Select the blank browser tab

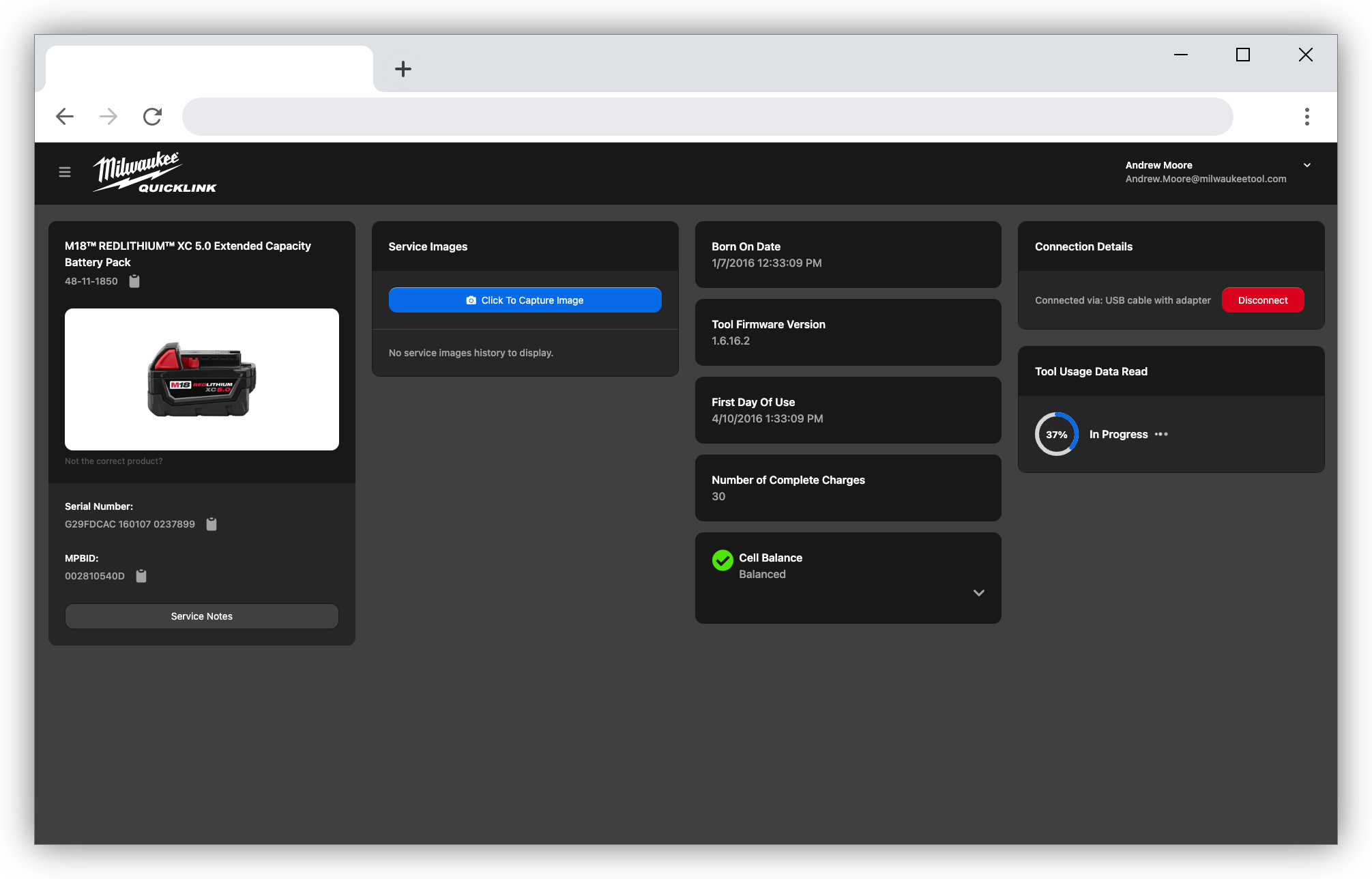point(209,69)
